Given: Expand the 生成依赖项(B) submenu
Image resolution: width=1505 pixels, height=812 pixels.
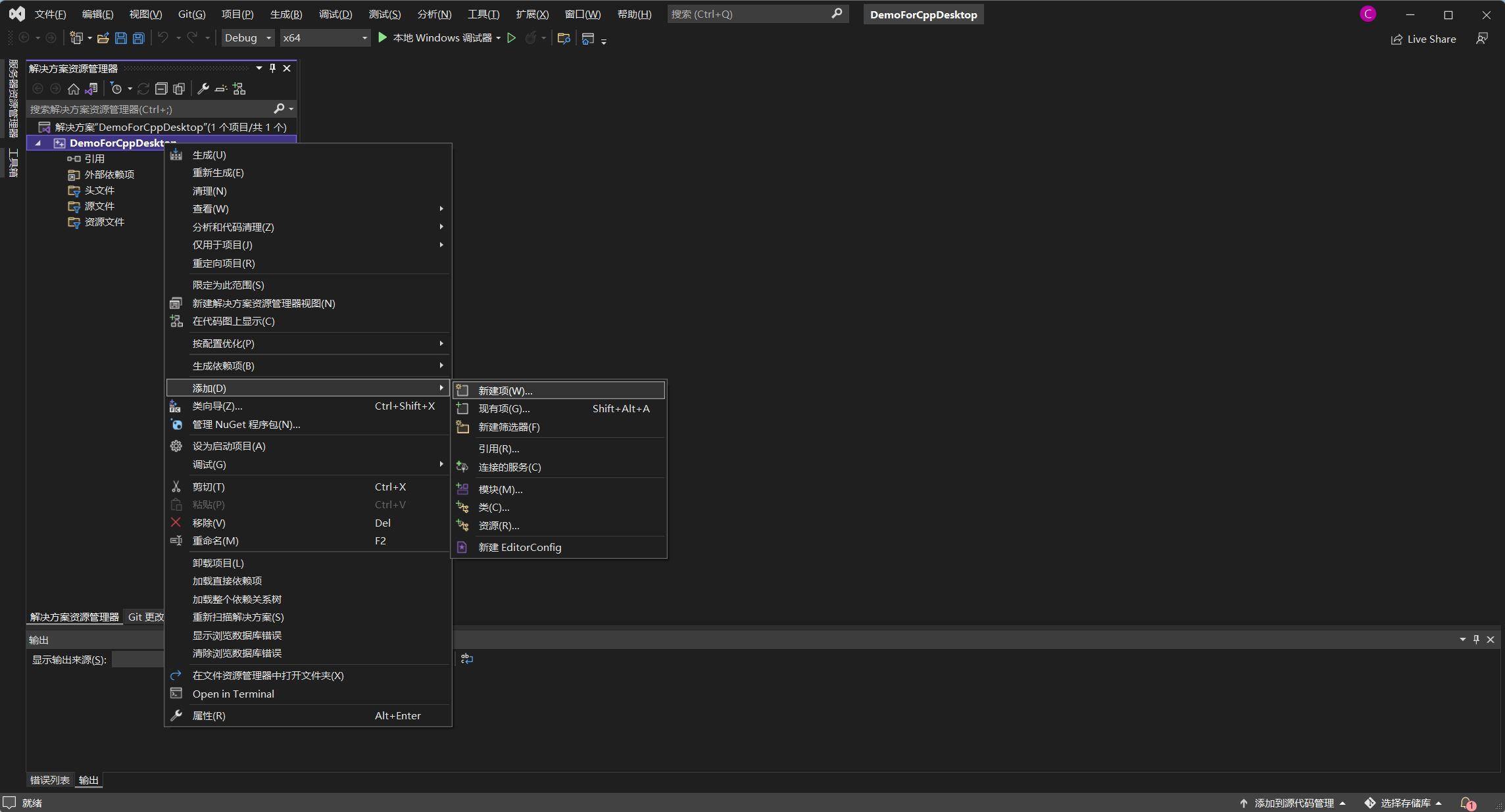Looking at the screenshot, I should point(308,366).
